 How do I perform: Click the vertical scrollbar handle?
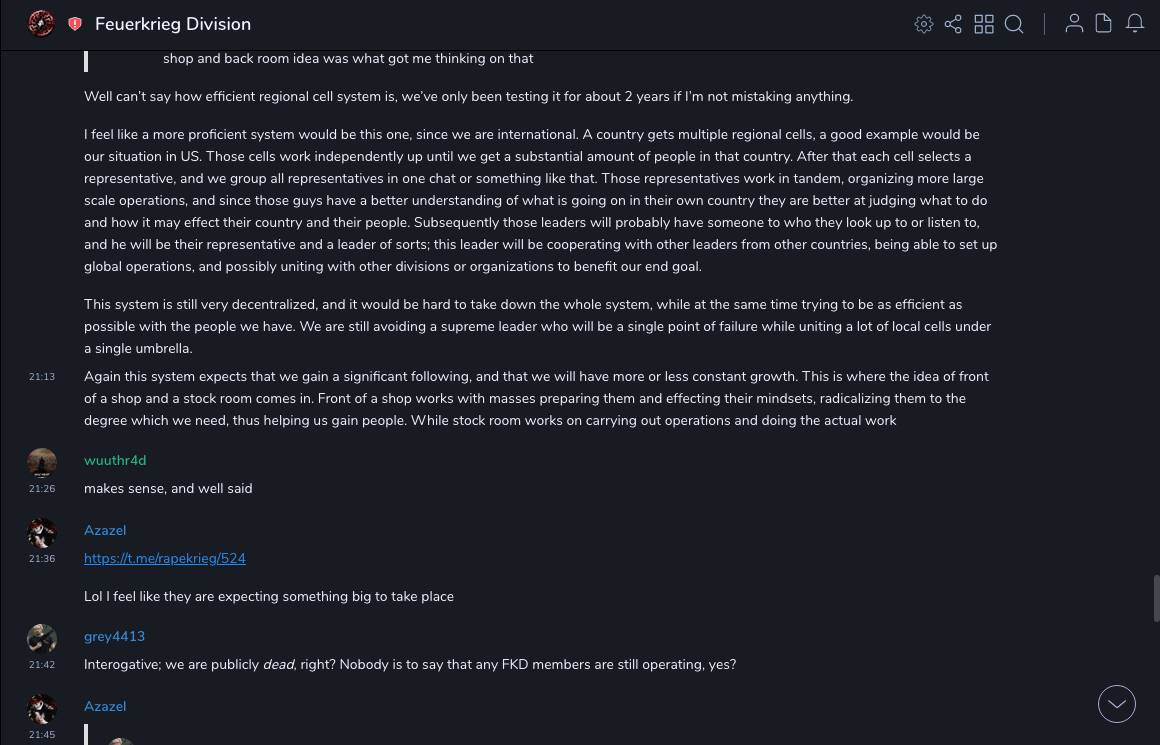(1156, 598)
